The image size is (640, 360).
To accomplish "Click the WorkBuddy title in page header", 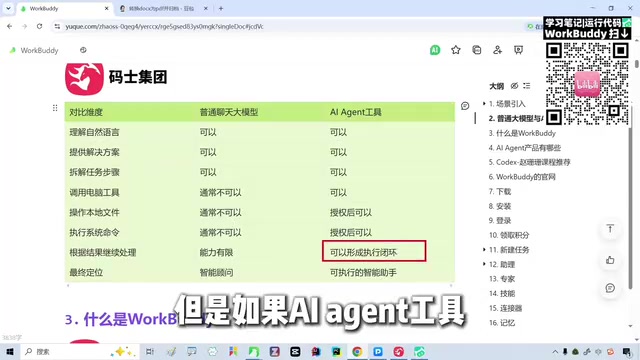I will 40,50.
